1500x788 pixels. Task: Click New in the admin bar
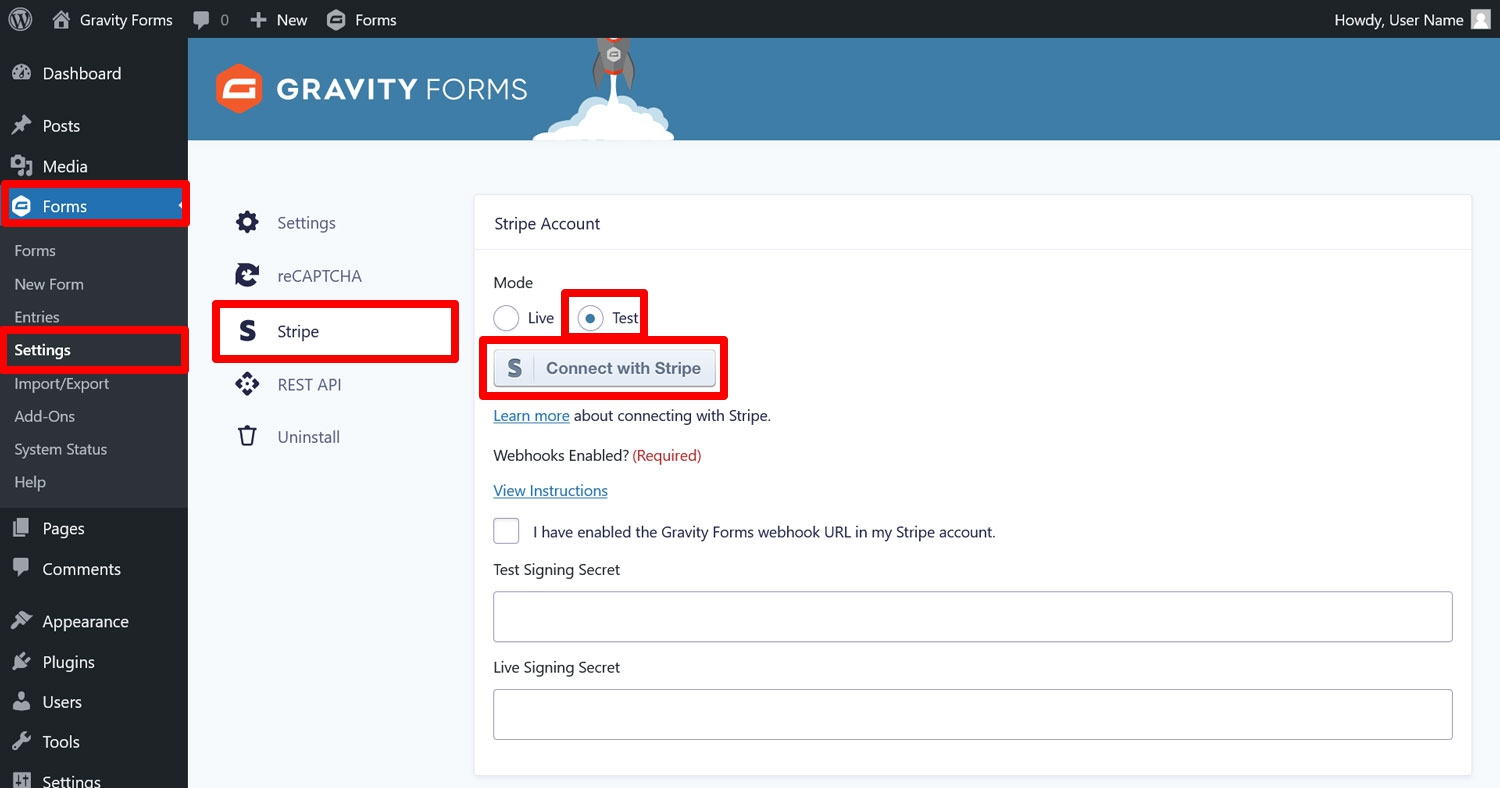(292, 20)
